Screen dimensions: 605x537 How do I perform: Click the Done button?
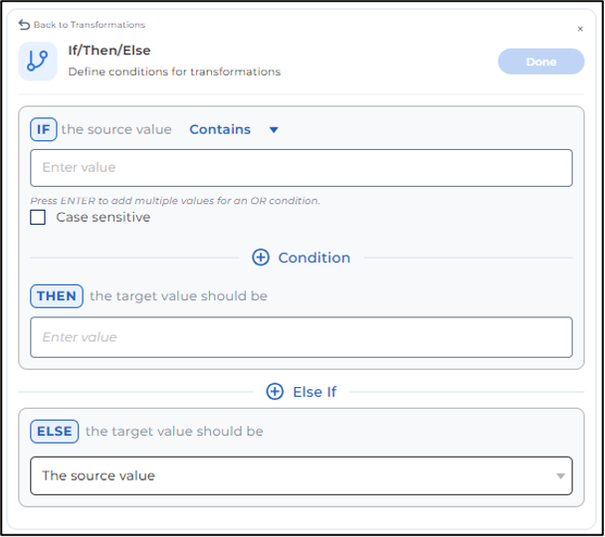pos(541,61)
